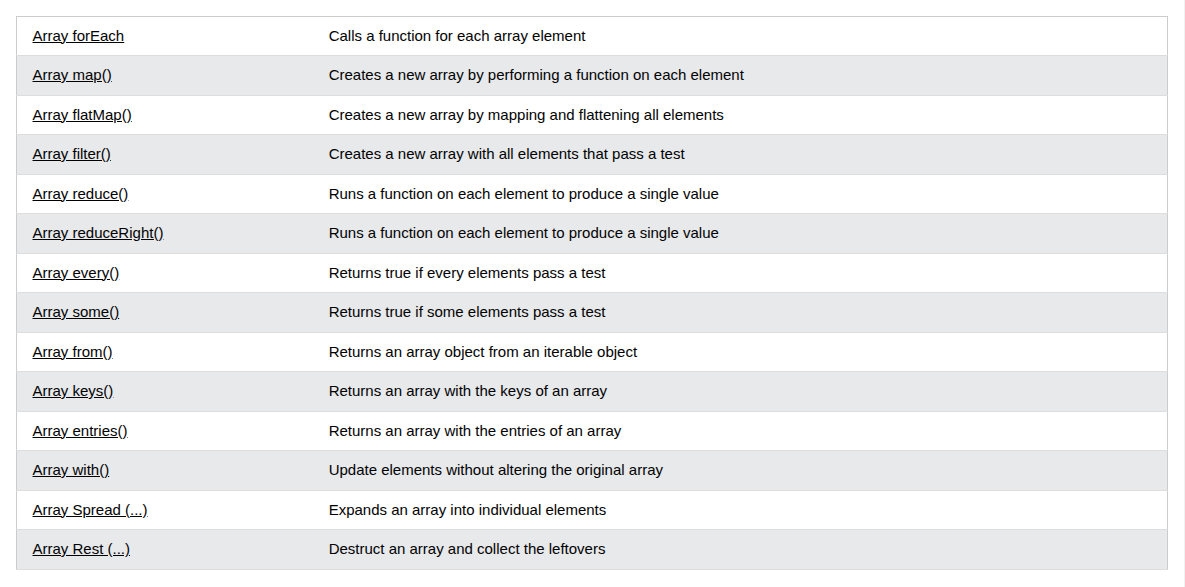
Task: Click the Array reduceRight() link
Action: tap(98, 233)
